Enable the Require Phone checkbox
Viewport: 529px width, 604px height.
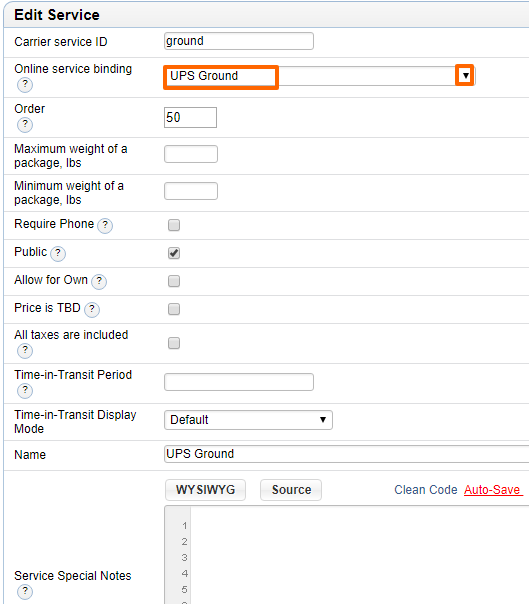point(174,225)
